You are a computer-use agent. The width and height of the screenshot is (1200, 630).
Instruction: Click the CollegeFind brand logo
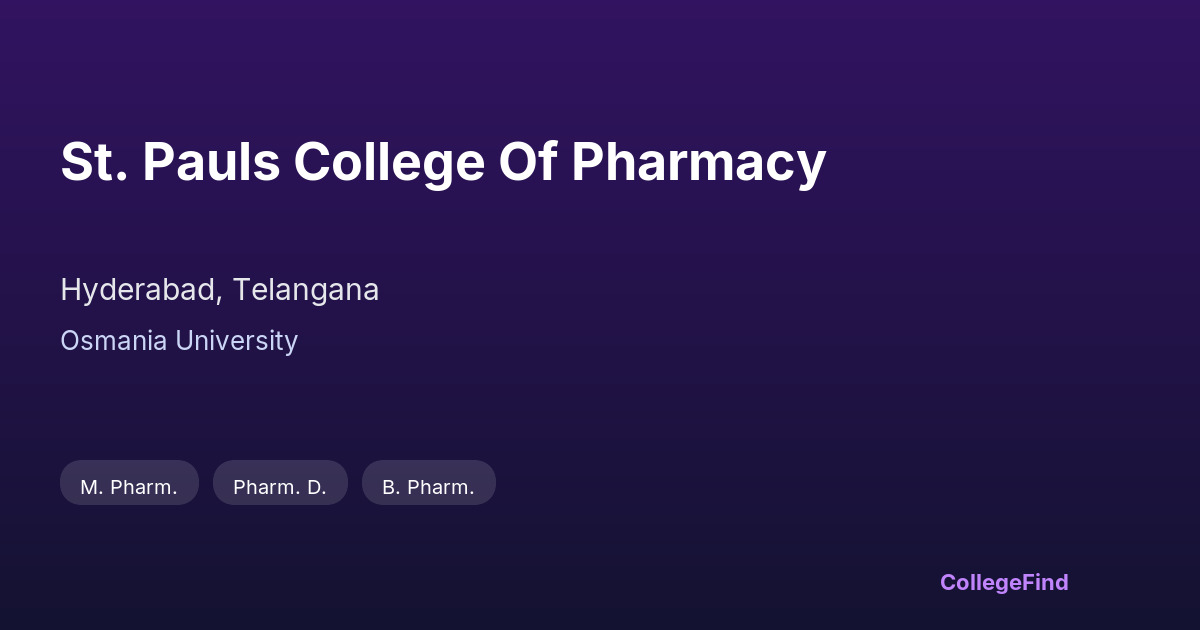[x=1003, y=582]
